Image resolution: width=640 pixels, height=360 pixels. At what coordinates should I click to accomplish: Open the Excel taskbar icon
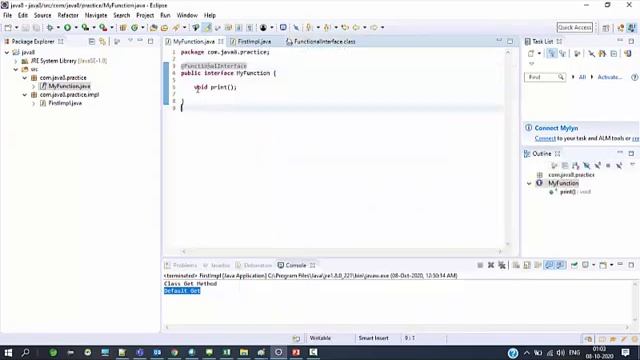227,352
